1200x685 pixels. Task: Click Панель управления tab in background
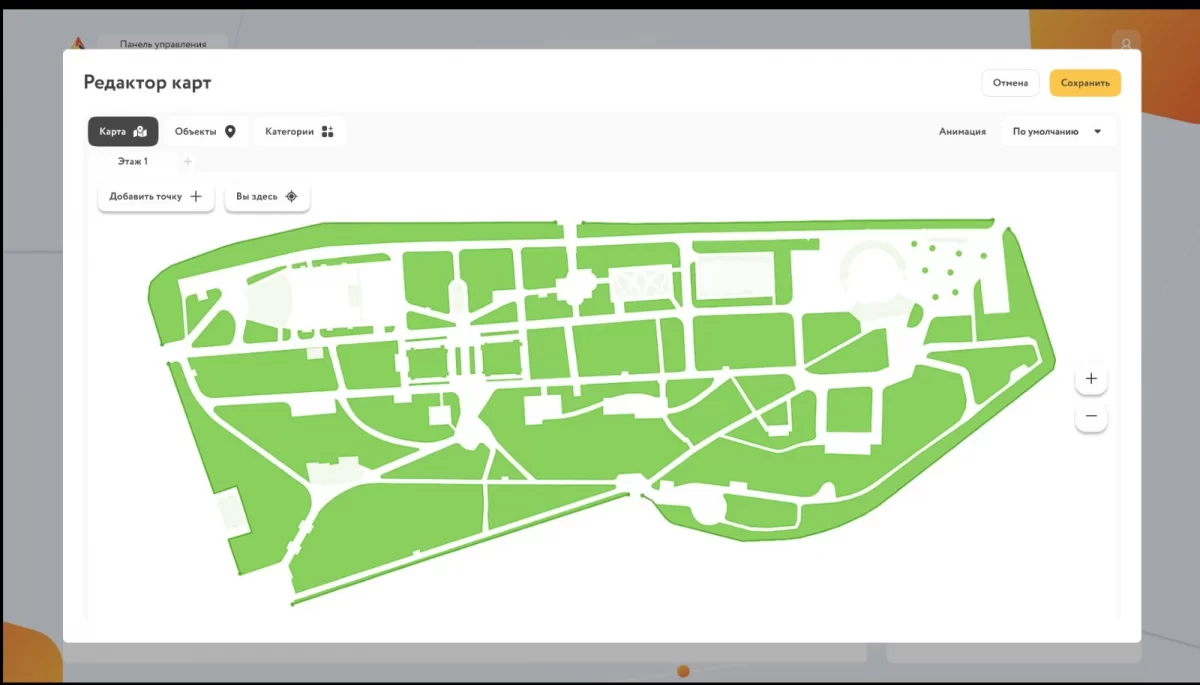tap(163, 44)
